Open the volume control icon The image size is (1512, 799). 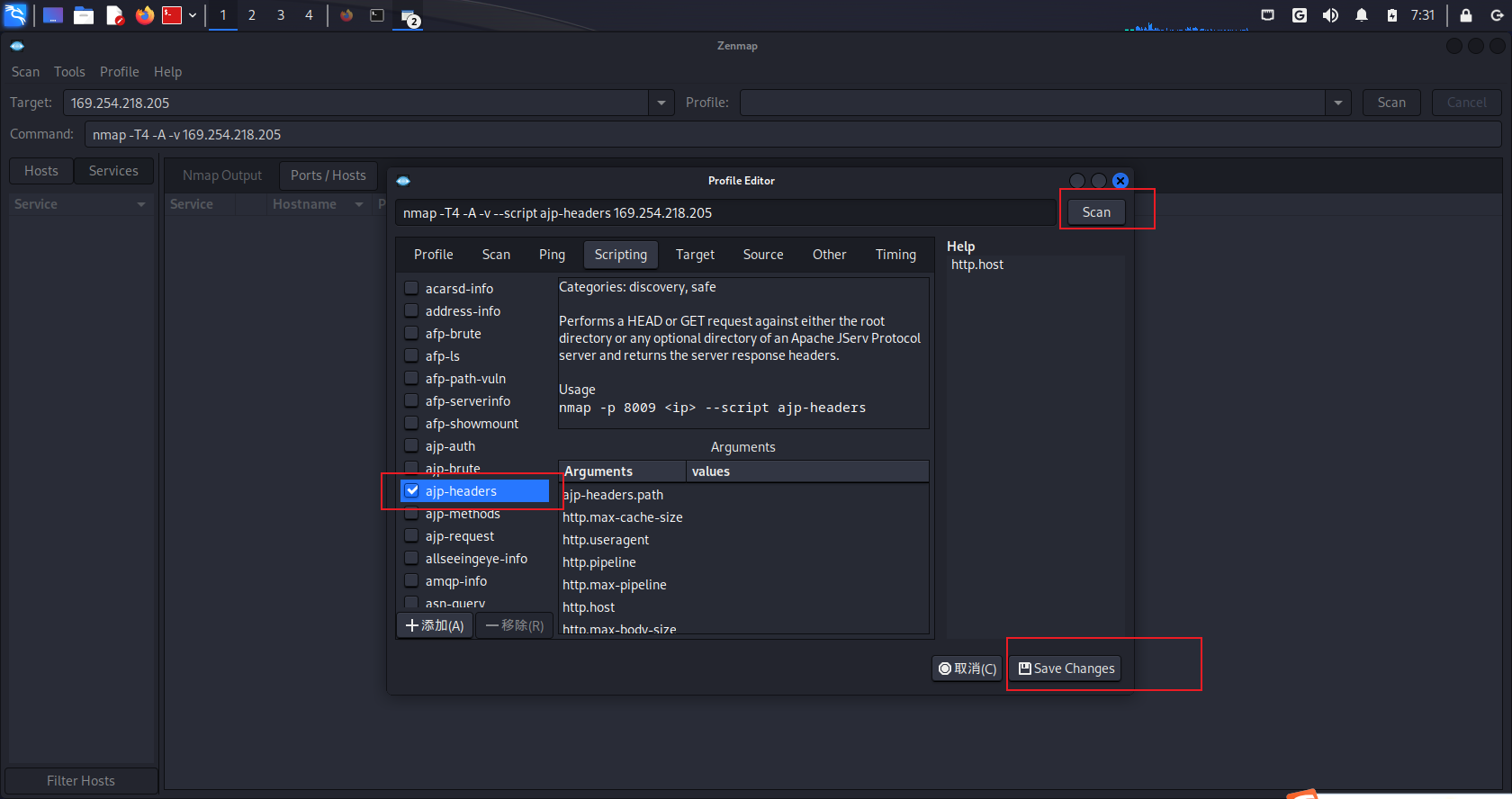pos(1330,15)
